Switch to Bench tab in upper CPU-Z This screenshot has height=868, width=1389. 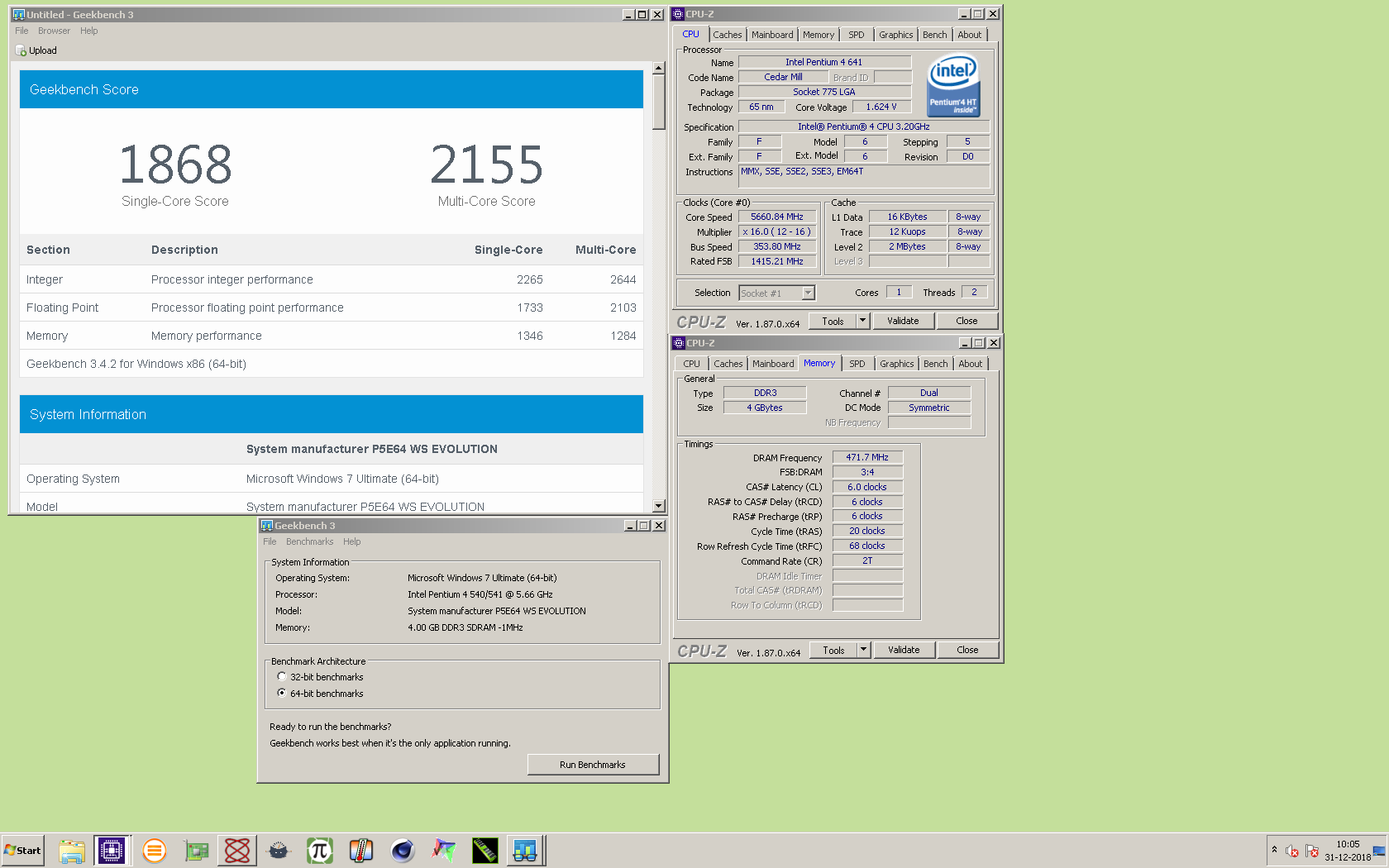[x=935, y=35]
